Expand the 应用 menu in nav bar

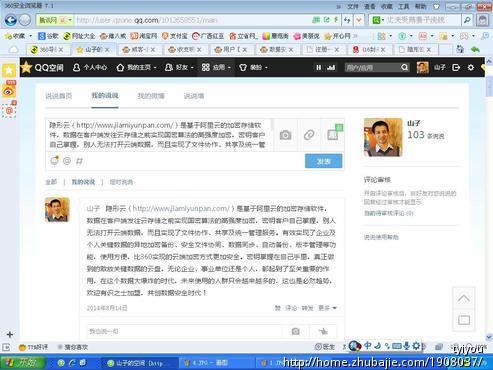(216, 67)
